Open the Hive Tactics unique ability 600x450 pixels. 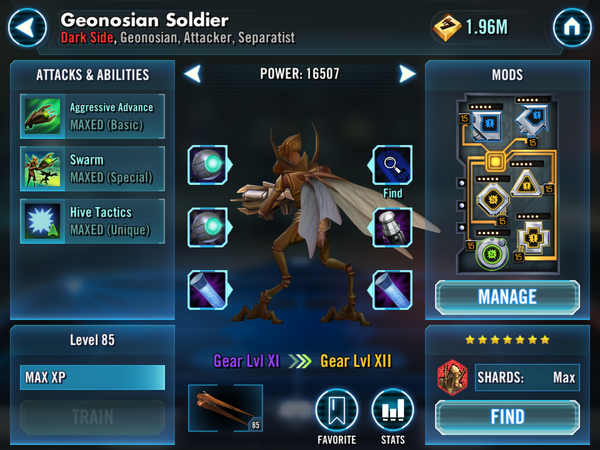(42, 221)
